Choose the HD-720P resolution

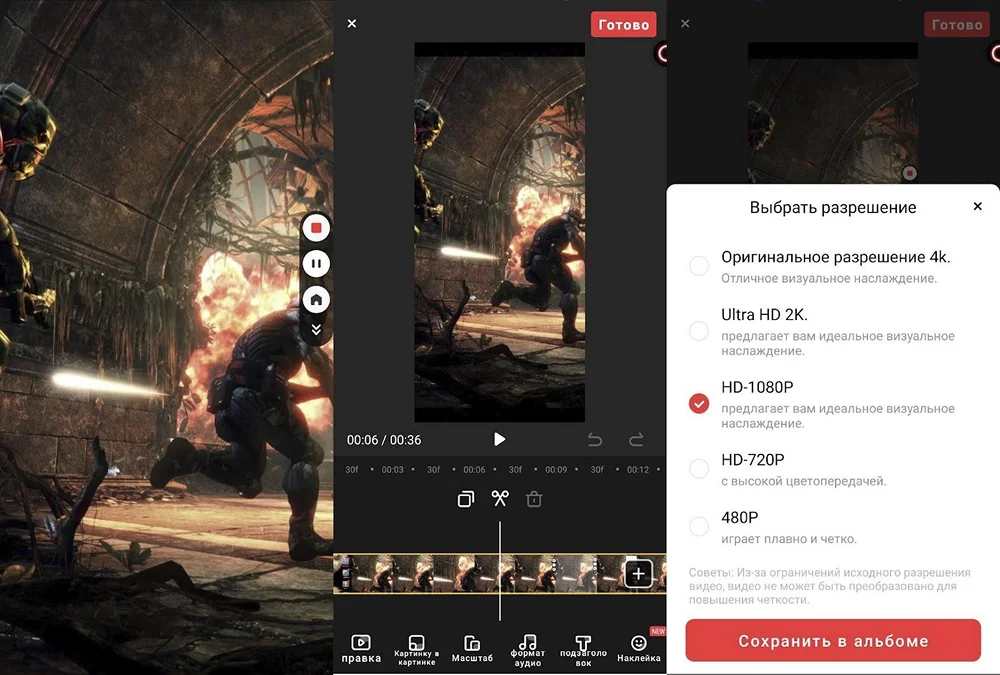(x=699, y=468)
